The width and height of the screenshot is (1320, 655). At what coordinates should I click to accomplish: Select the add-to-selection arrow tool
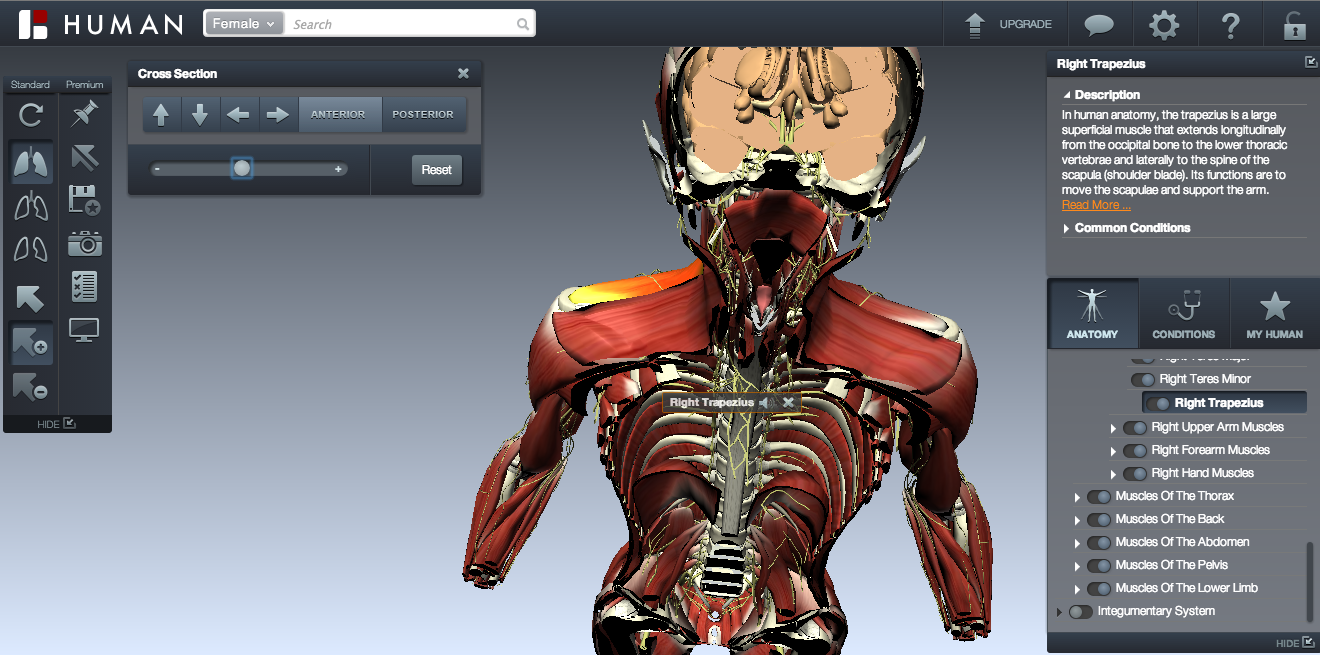pyautogui.click(x=30, y=343)
